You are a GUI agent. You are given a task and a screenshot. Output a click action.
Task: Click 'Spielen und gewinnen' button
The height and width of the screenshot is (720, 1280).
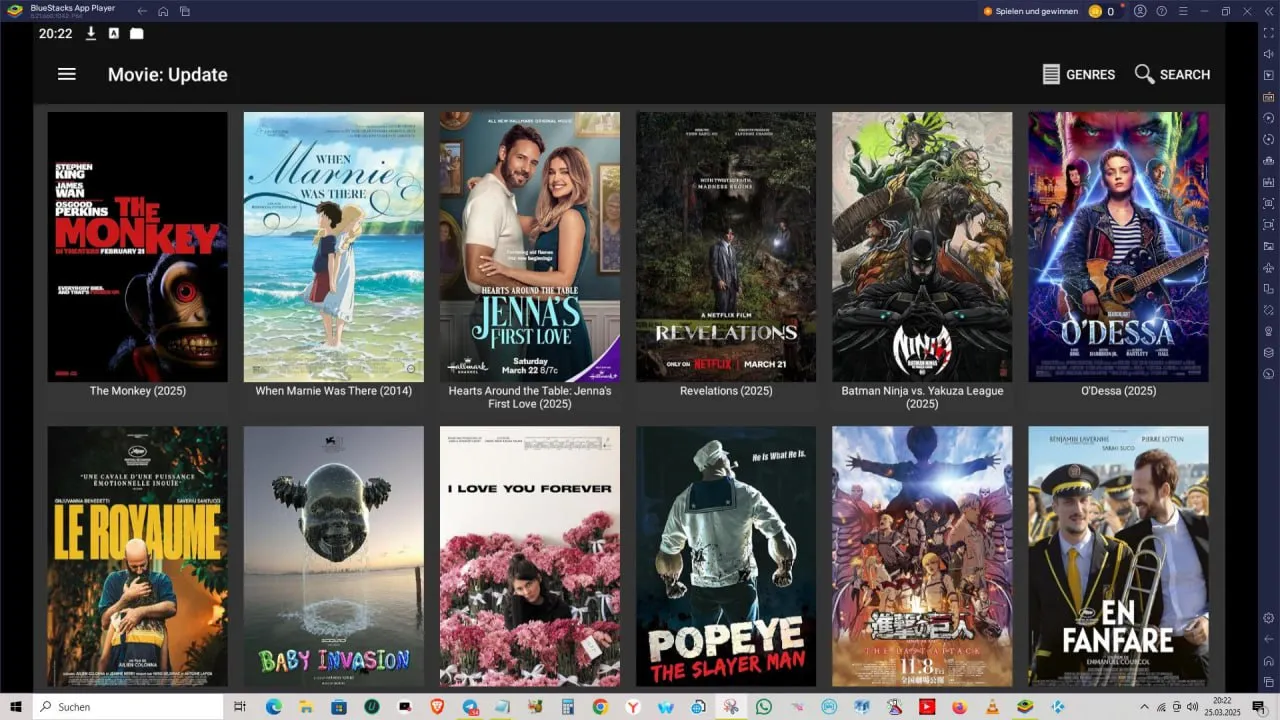click(x=1030, y=11)
